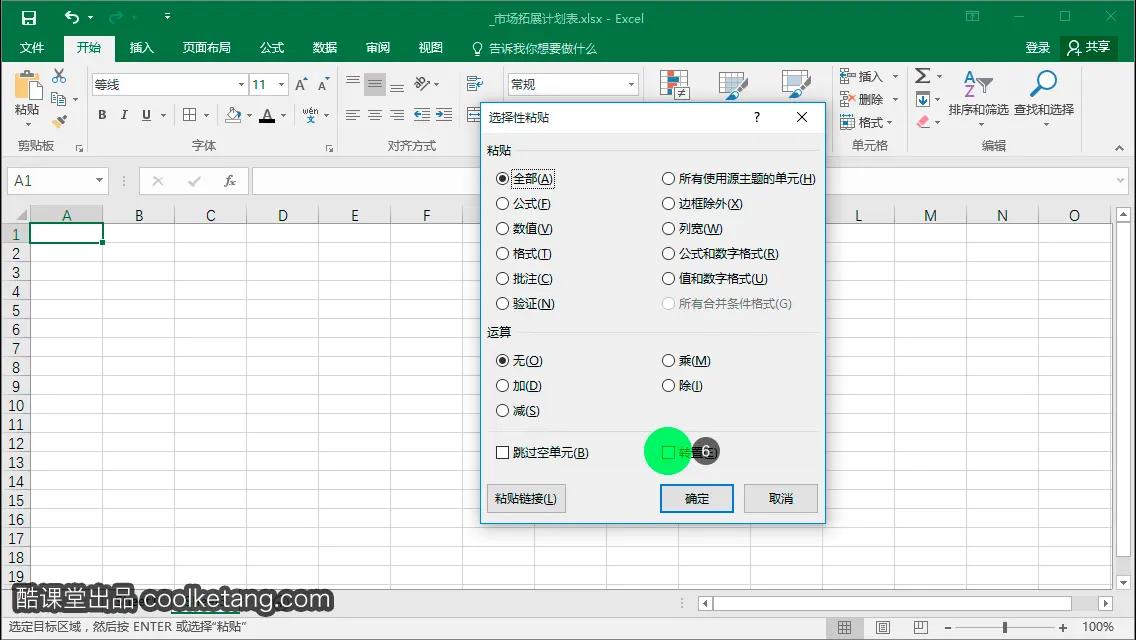Click the Cut scissors icon
Image resolution: width=1136 pixels, height=640 pixels.
[x=59, y=75]
